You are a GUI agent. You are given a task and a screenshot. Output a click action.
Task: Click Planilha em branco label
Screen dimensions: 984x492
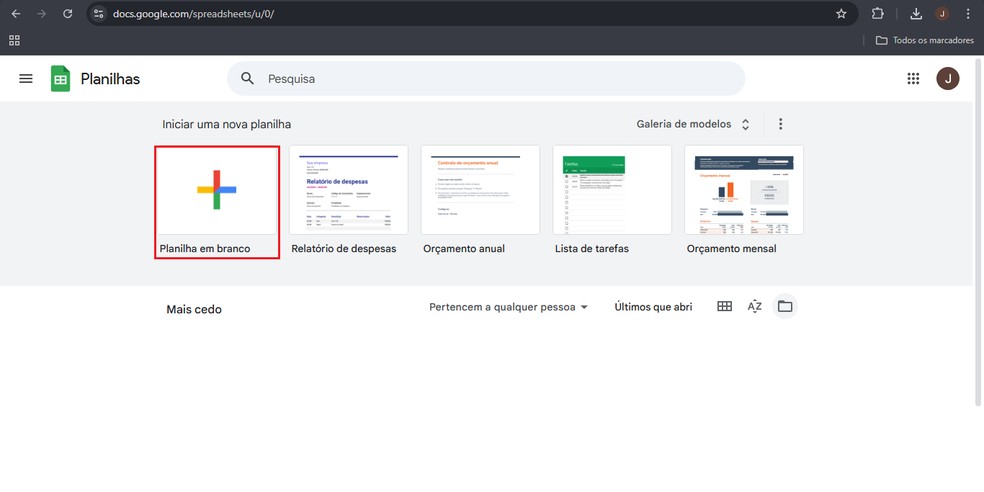(x=205, y=249)
